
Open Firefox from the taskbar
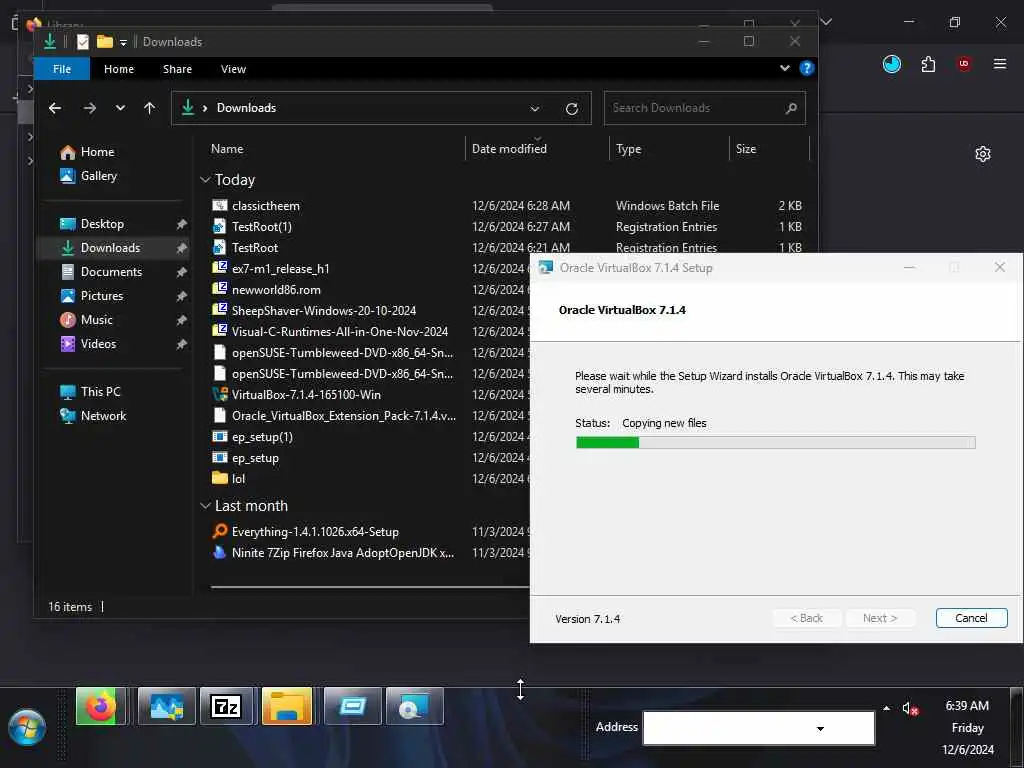[x=101, y=706]
